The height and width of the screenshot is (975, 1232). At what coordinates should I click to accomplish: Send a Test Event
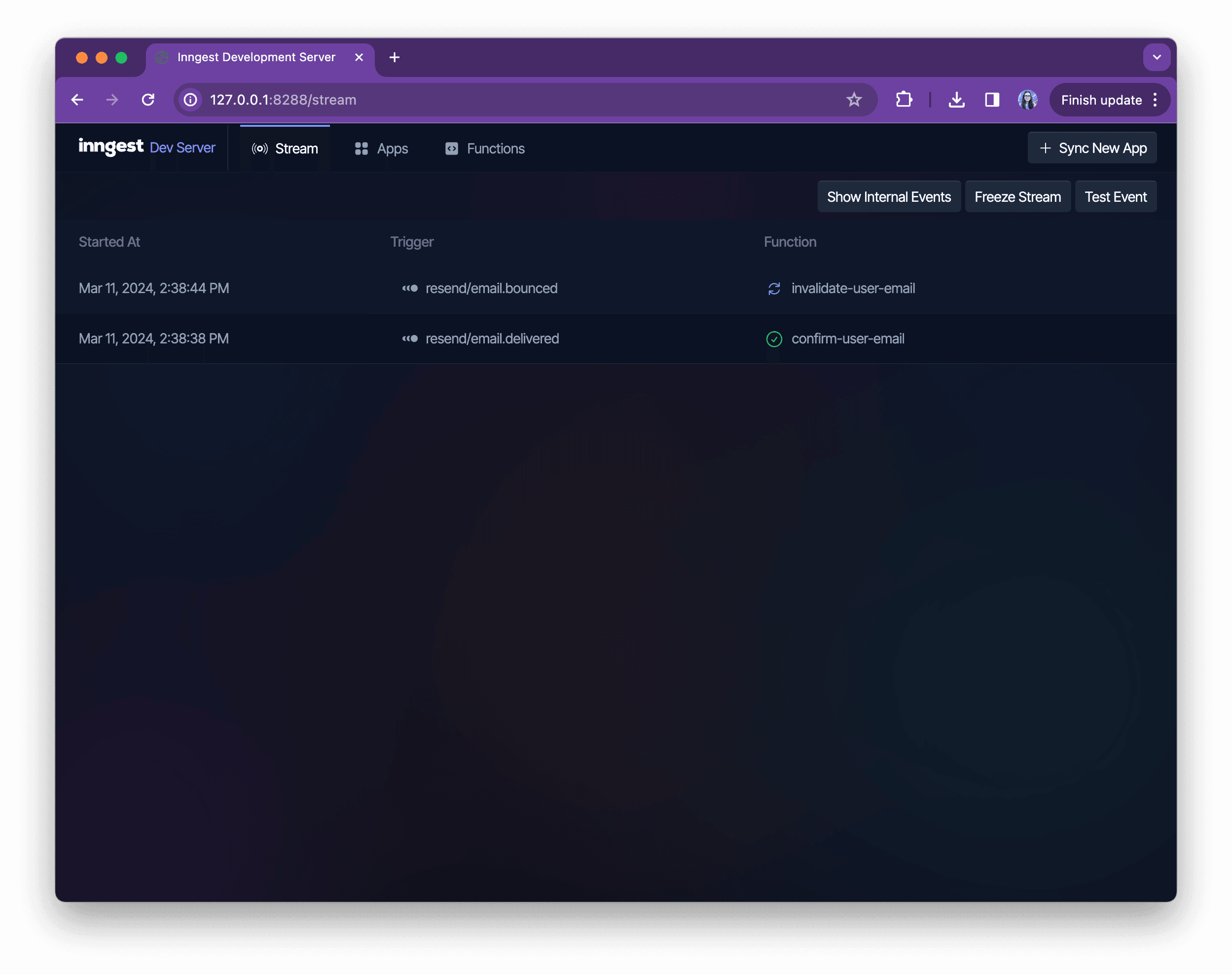pyautogui.click(x=1116, y=196)
